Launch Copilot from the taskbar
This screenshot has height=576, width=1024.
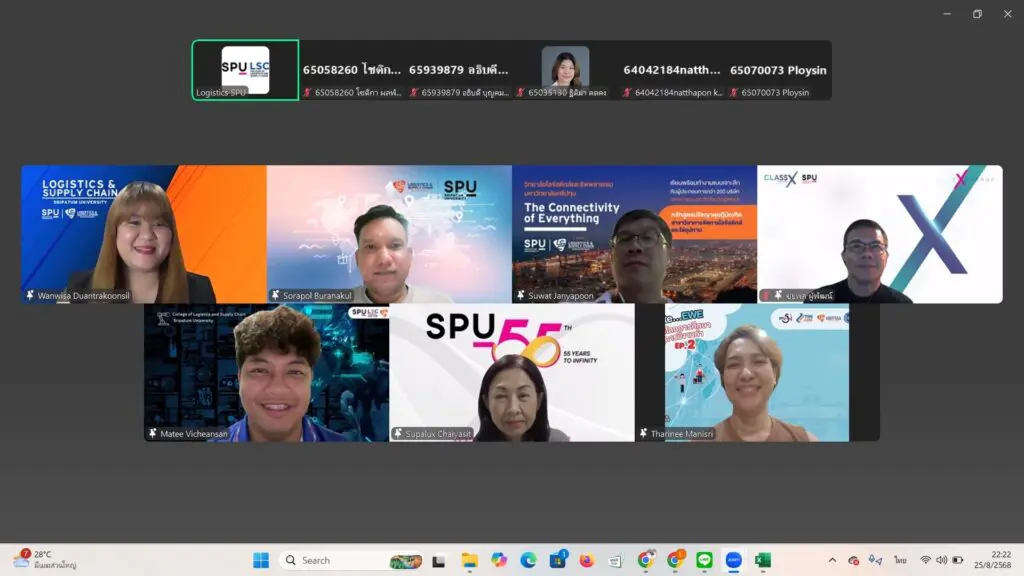[x=499, y=560]
